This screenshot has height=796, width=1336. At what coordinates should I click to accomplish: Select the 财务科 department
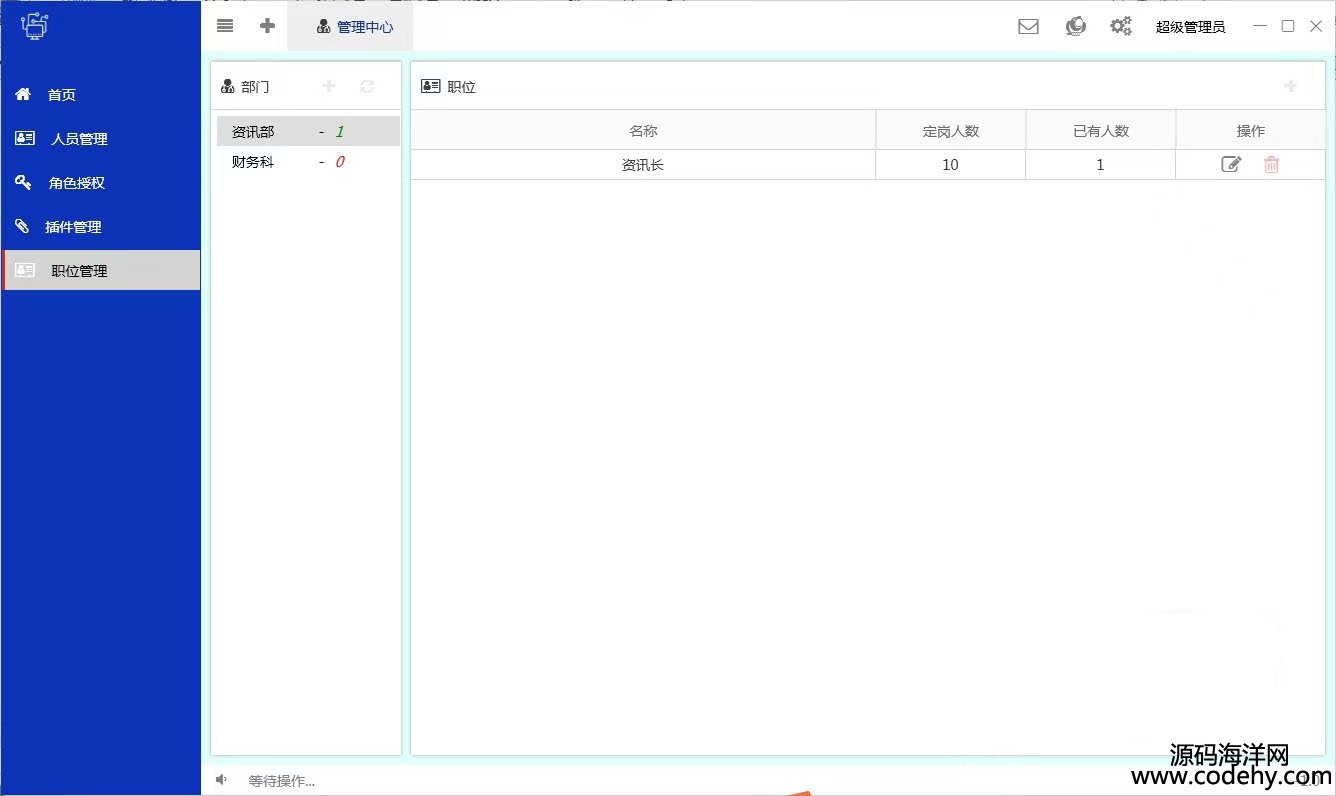coord(308,161)
